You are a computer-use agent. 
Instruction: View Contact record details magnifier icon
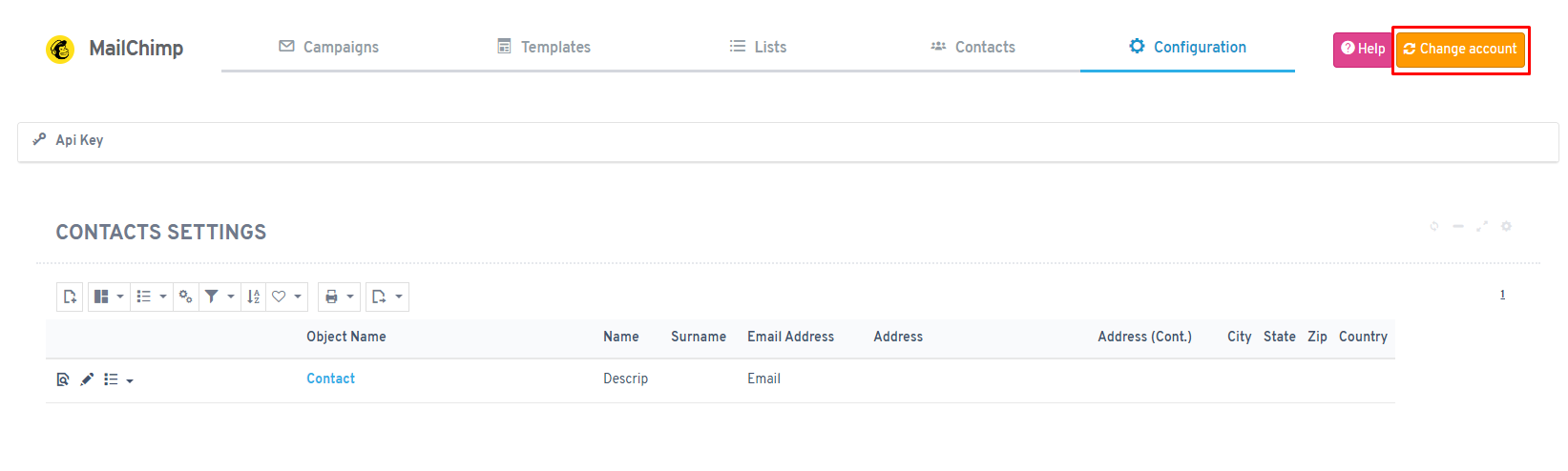coord(63,379)
